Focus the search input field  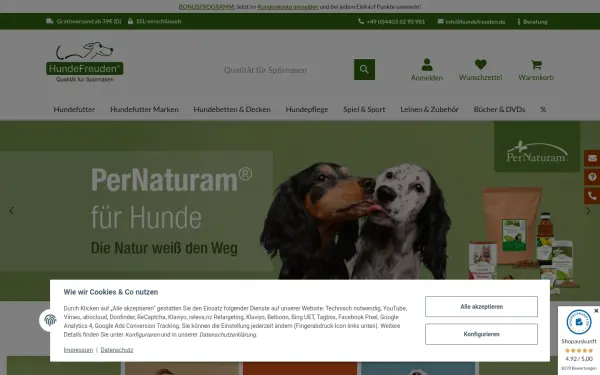(287, 70)
